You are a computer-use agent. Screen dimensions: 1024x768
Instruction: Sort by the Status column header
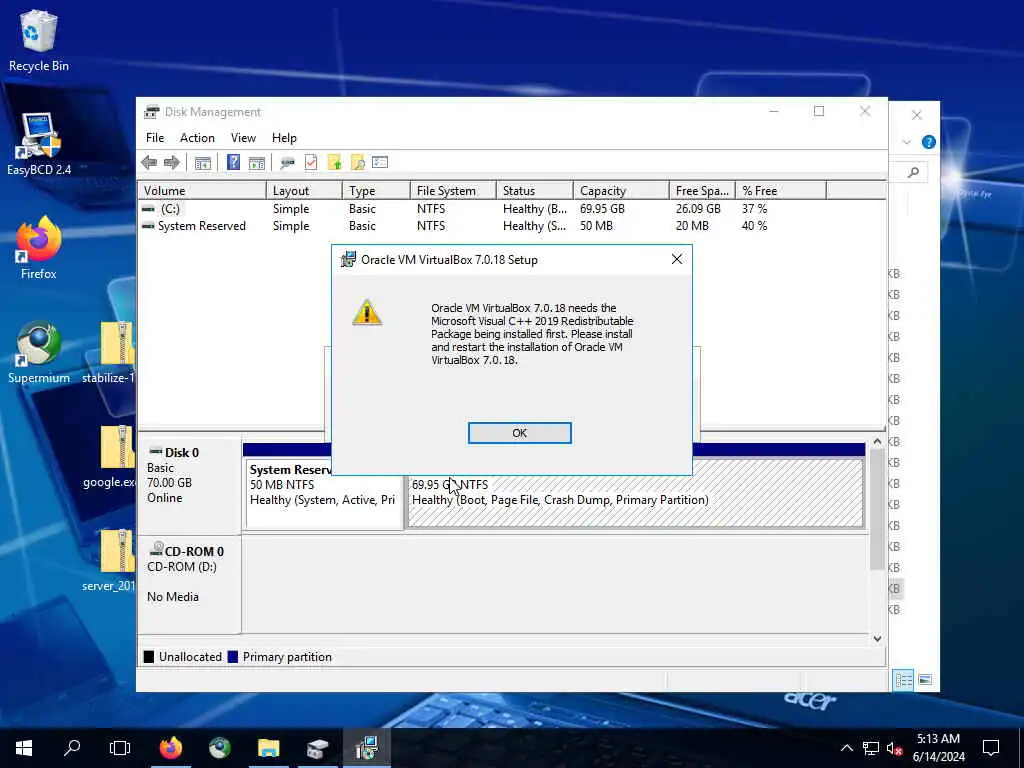click(x=535, y=191)
